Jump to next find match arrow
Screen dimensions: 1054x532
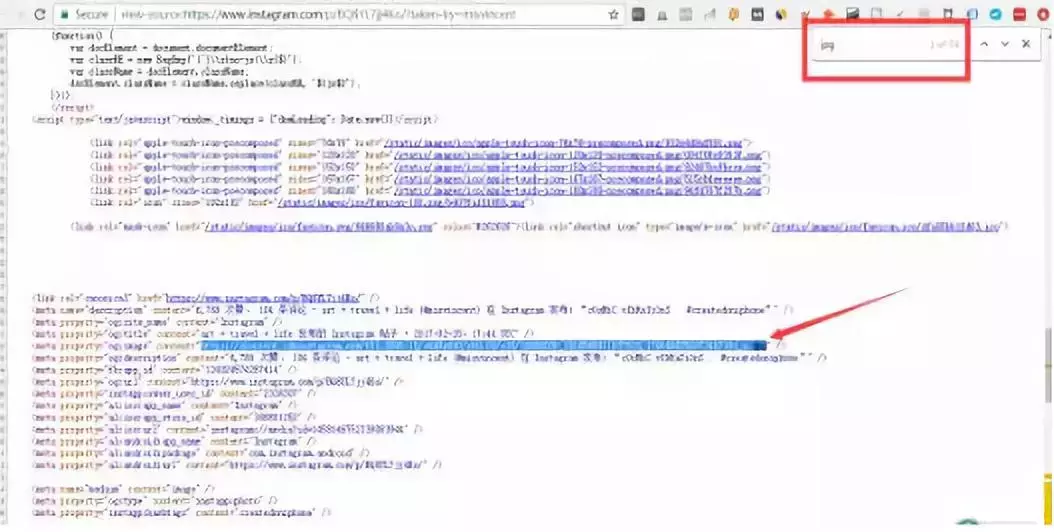(1005, 44)
